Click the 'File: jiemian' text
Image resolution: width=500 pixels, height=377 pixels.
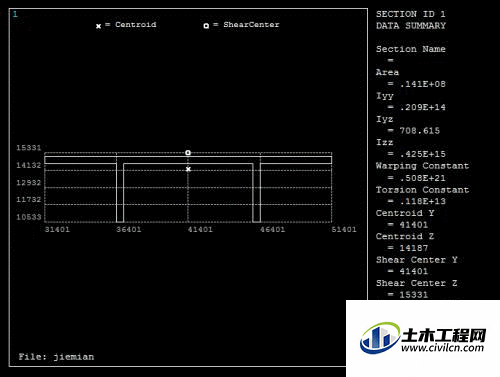pos(56,357)
